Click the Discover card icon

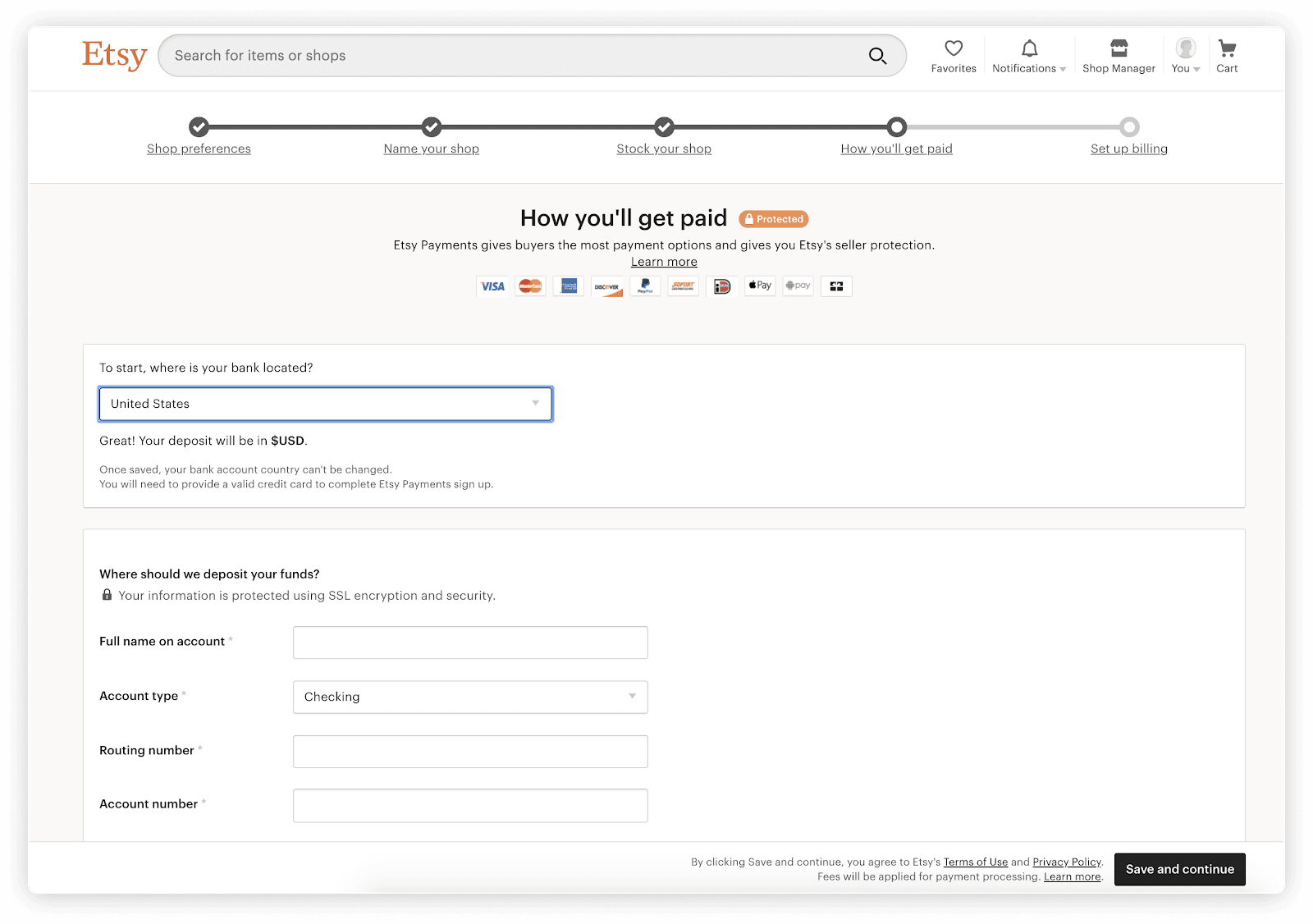[607, 286]
